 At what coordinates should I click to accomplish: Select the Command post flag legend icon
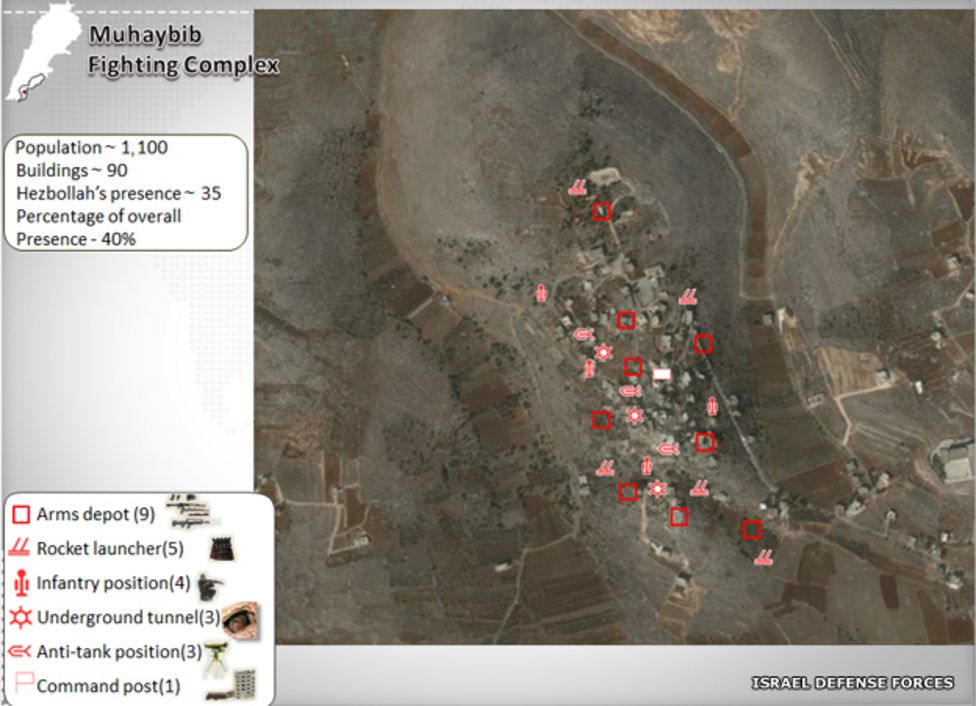pyautogui.click(x=20, y=686)
